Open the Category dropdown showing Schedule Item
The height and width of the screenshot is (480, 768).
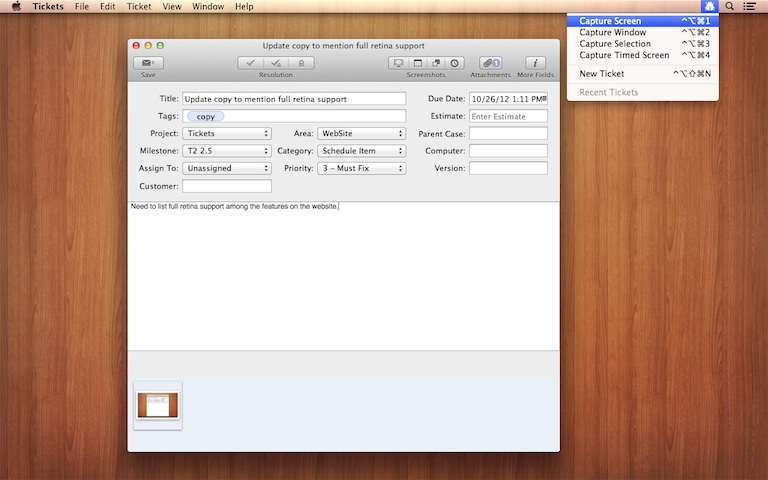click(360, 151)
